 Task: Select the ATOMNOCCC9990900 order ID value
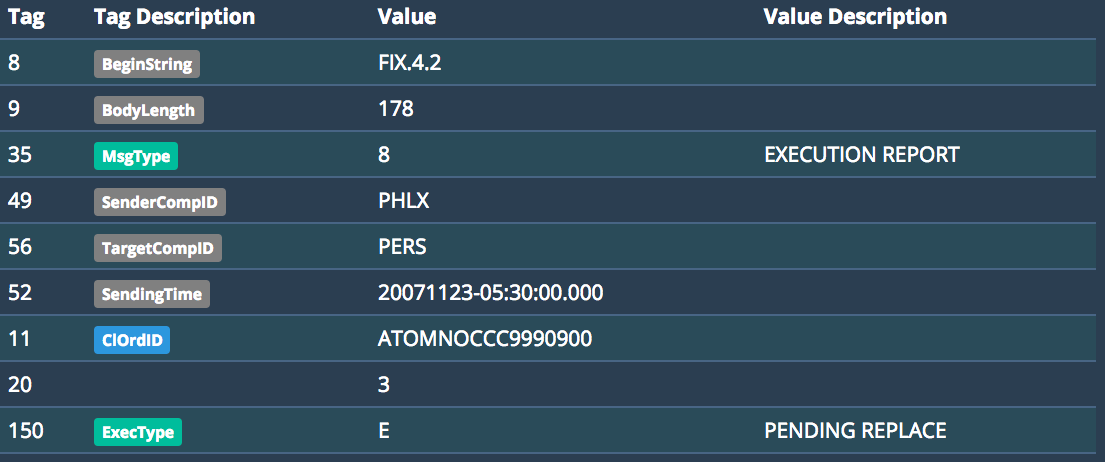485,339
